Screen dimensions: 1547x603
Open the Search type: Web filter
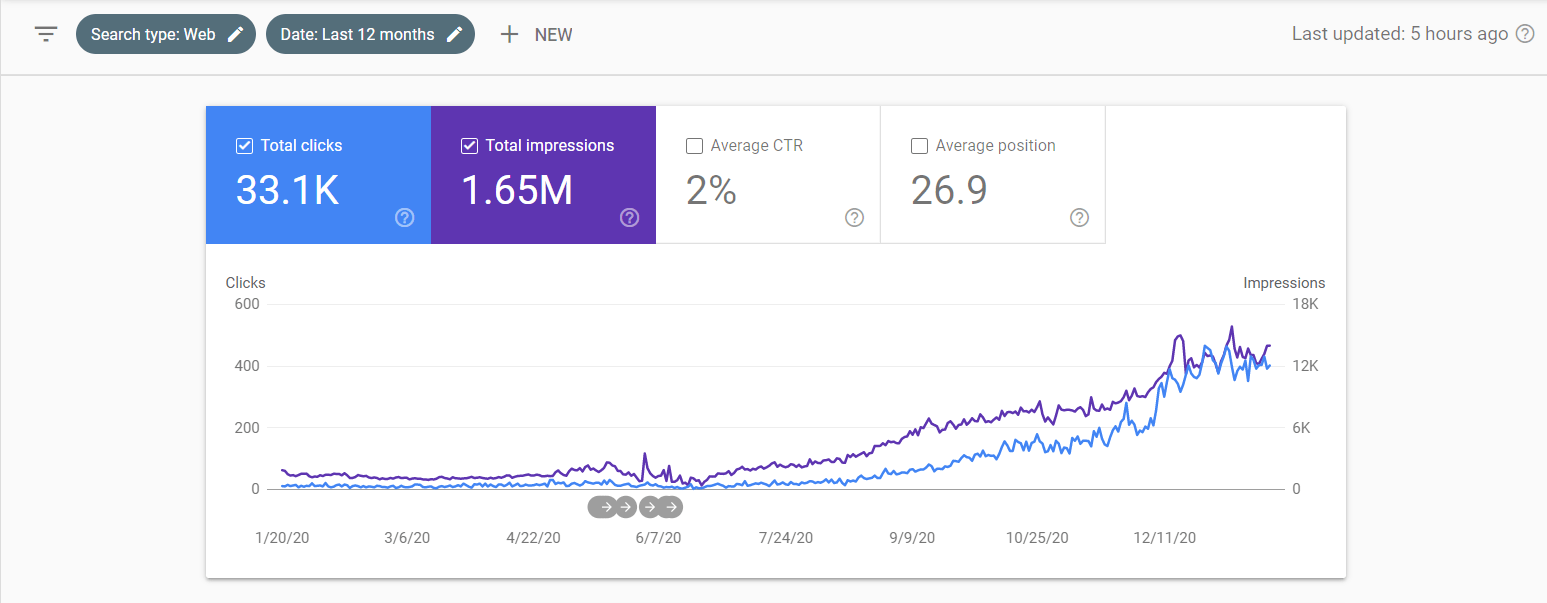point(153,34)
